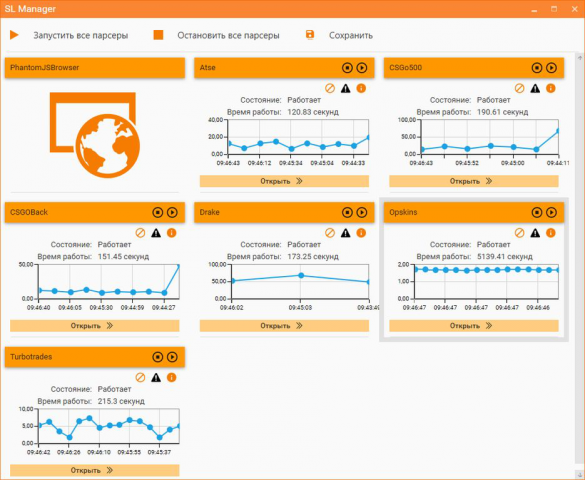Viewport: 585px width, 480px height.
Task: Open the Opskins parser details
Action: click(x=474, y=326)
